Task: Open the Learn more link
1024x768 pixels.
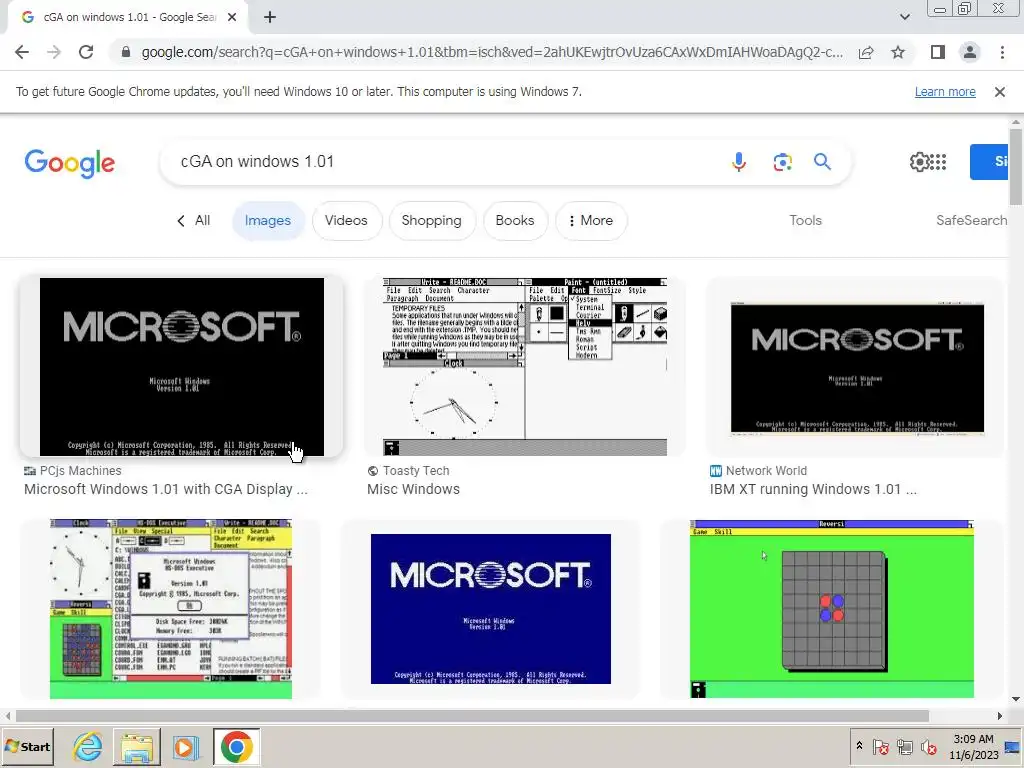Action: click(945, 92)
